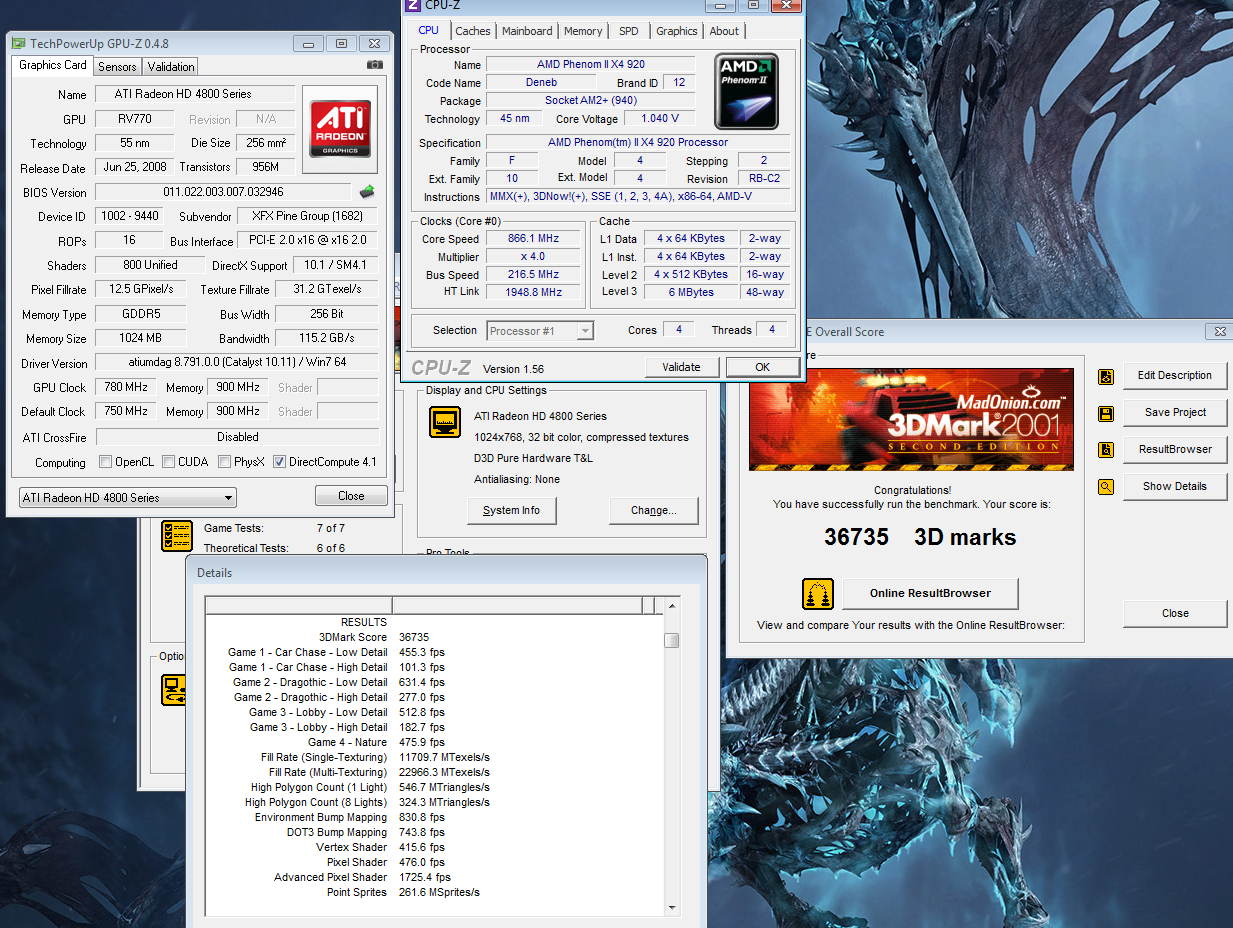1233x928 pixels.
Task: Select the CPU tab in CPU-Z
Action: tap(429, 30)
